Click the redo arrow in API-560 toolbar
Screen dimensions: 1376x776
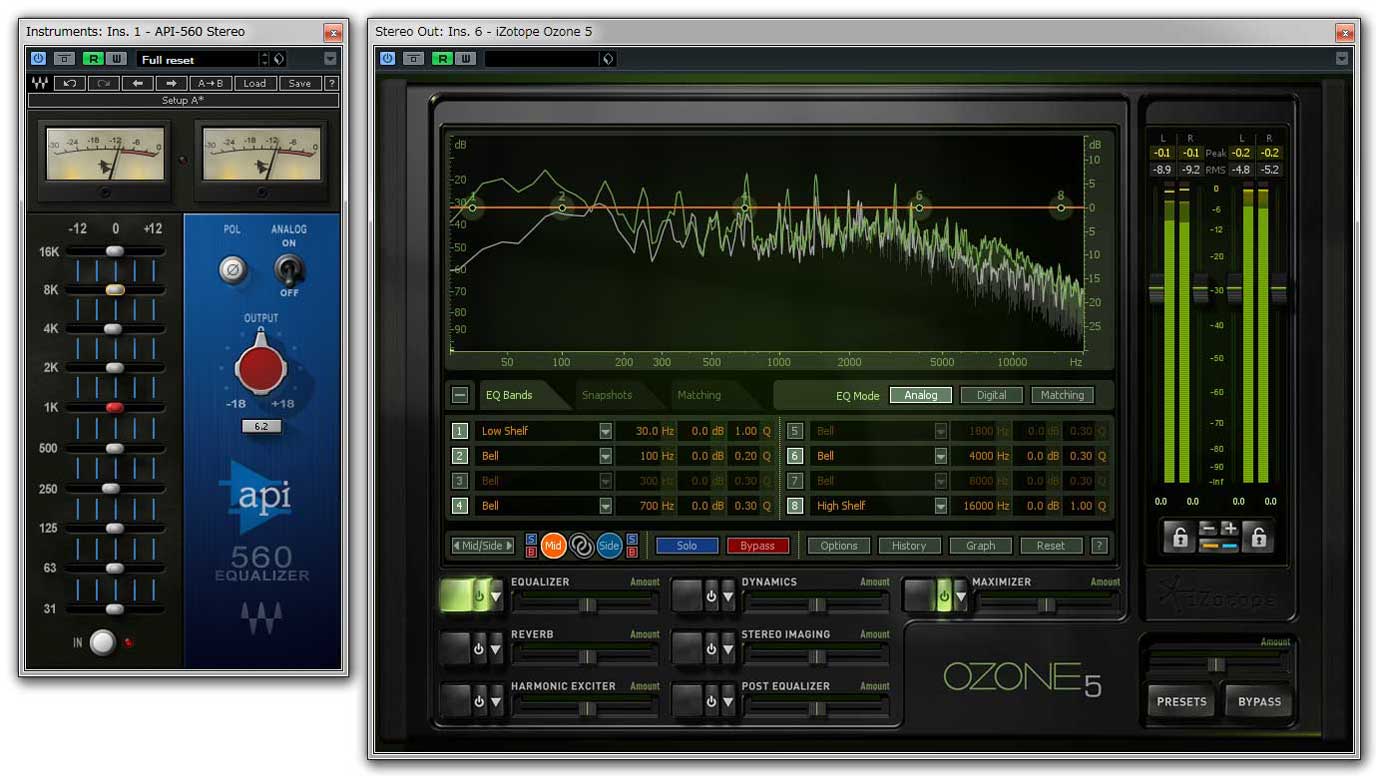pos(103,84)
